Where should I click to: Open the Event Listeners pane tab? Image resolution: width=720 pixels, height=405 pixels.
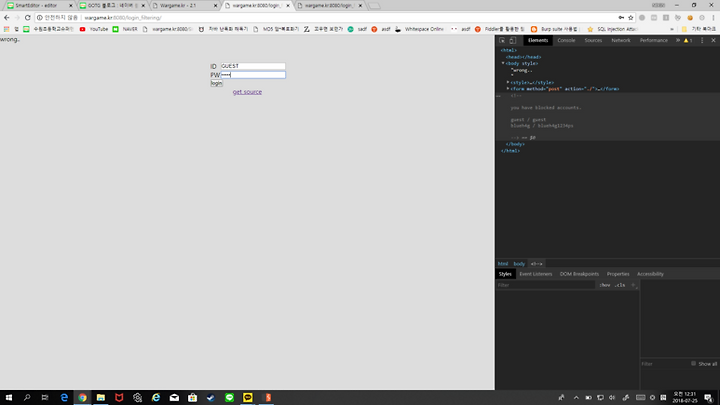[x=536, y=274]
